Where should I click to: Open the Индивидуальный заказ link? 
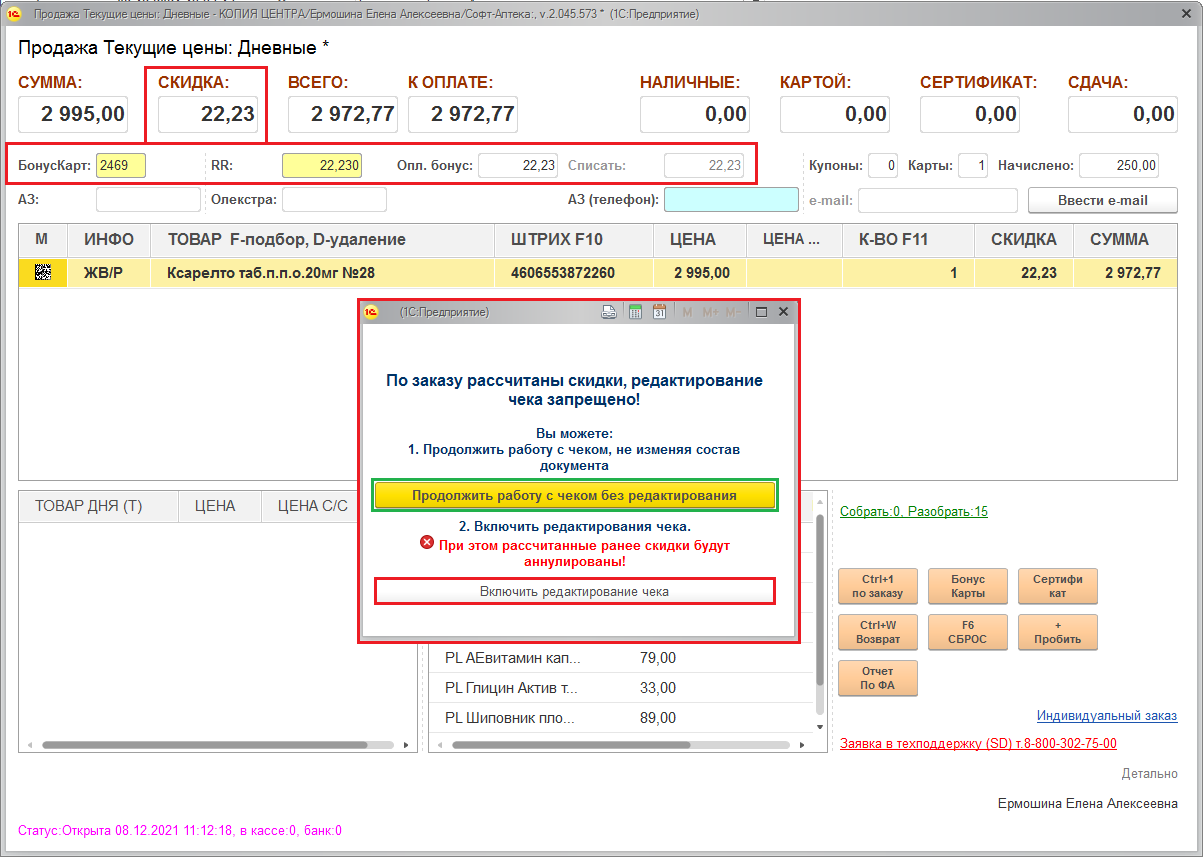point(1106,716)
